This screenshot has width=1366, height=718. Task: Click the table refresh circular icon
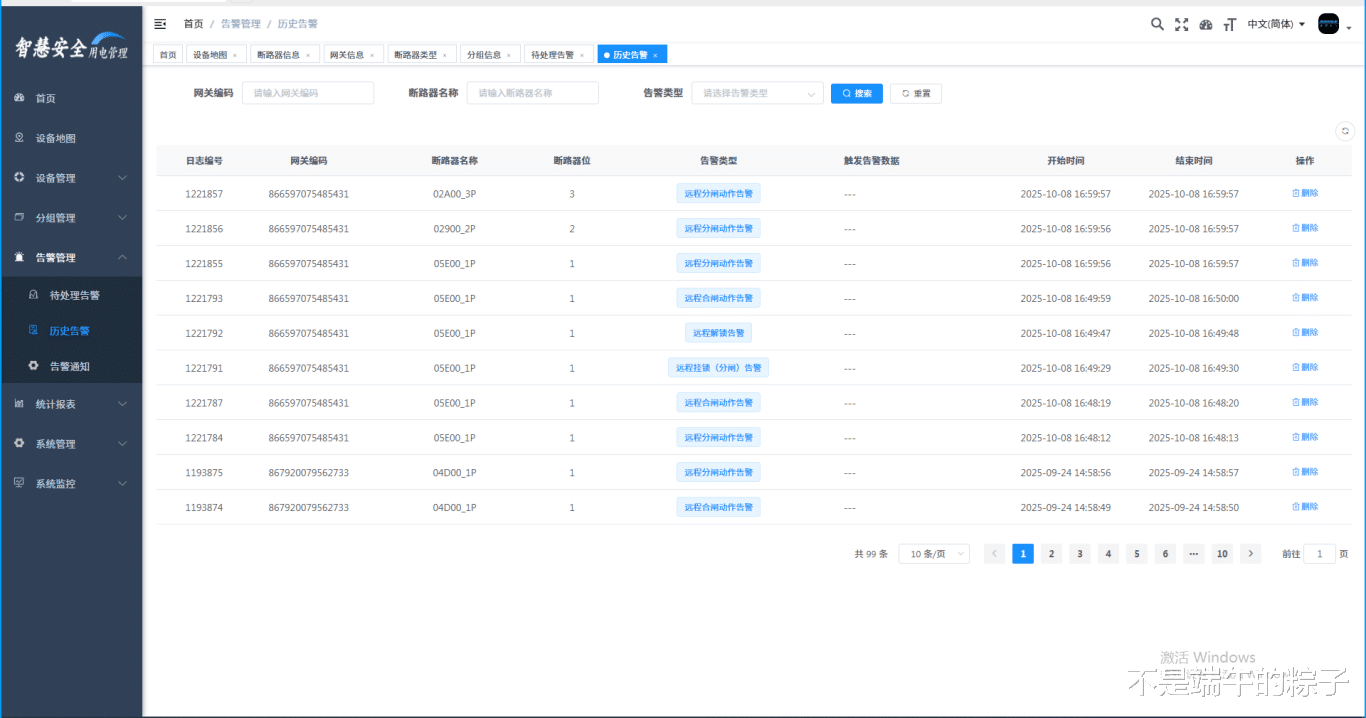1345,131
